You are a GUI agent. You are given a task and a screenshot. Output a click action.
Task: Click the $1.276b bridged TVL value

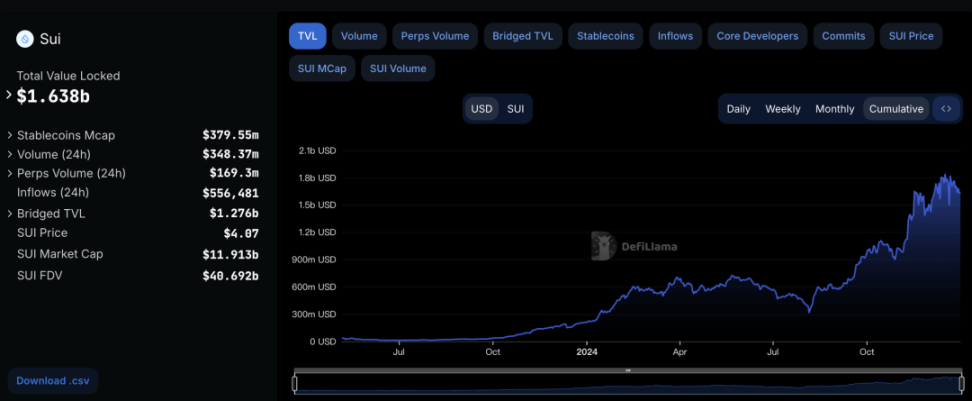point(234,214)
